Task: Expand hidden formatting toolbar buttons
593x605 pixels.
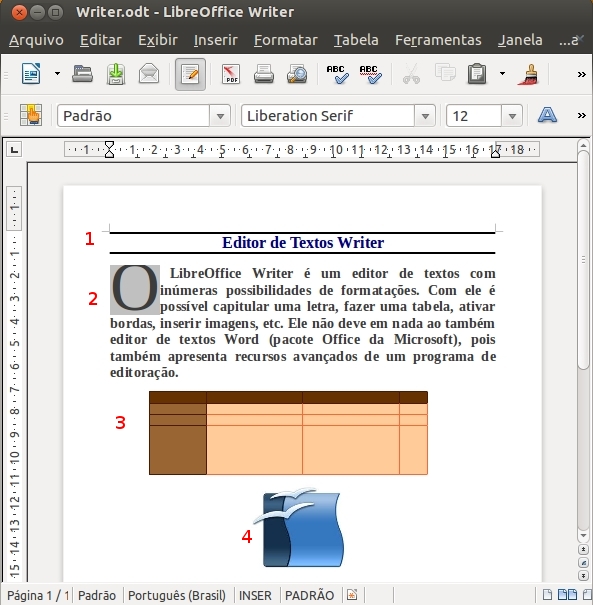Action: point(581,115)
